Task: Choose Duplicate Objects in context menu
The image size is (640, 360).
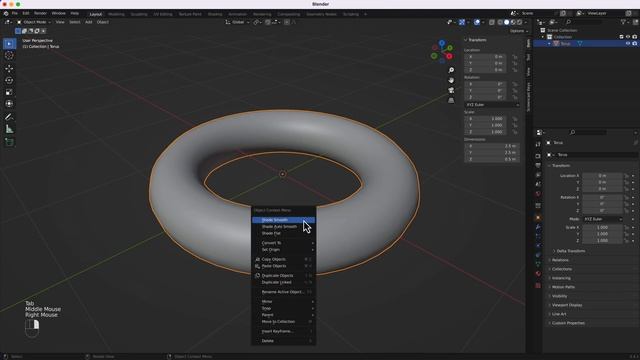Action: coord(284,276)
